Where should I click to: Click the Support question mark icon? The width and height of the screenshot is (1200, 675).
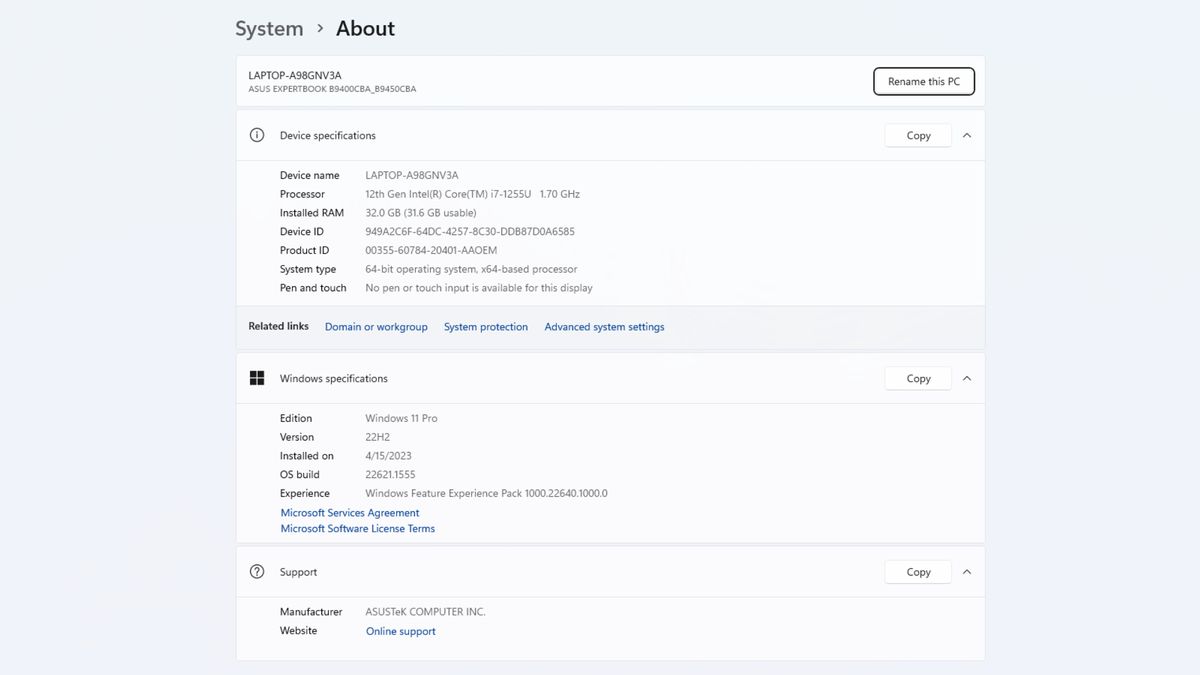[257, 572]
